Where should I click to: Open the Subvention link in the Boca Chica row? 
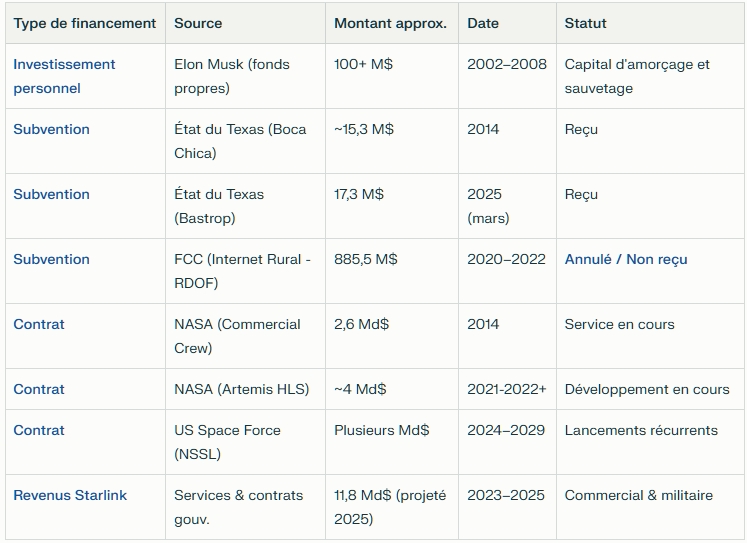51,129
